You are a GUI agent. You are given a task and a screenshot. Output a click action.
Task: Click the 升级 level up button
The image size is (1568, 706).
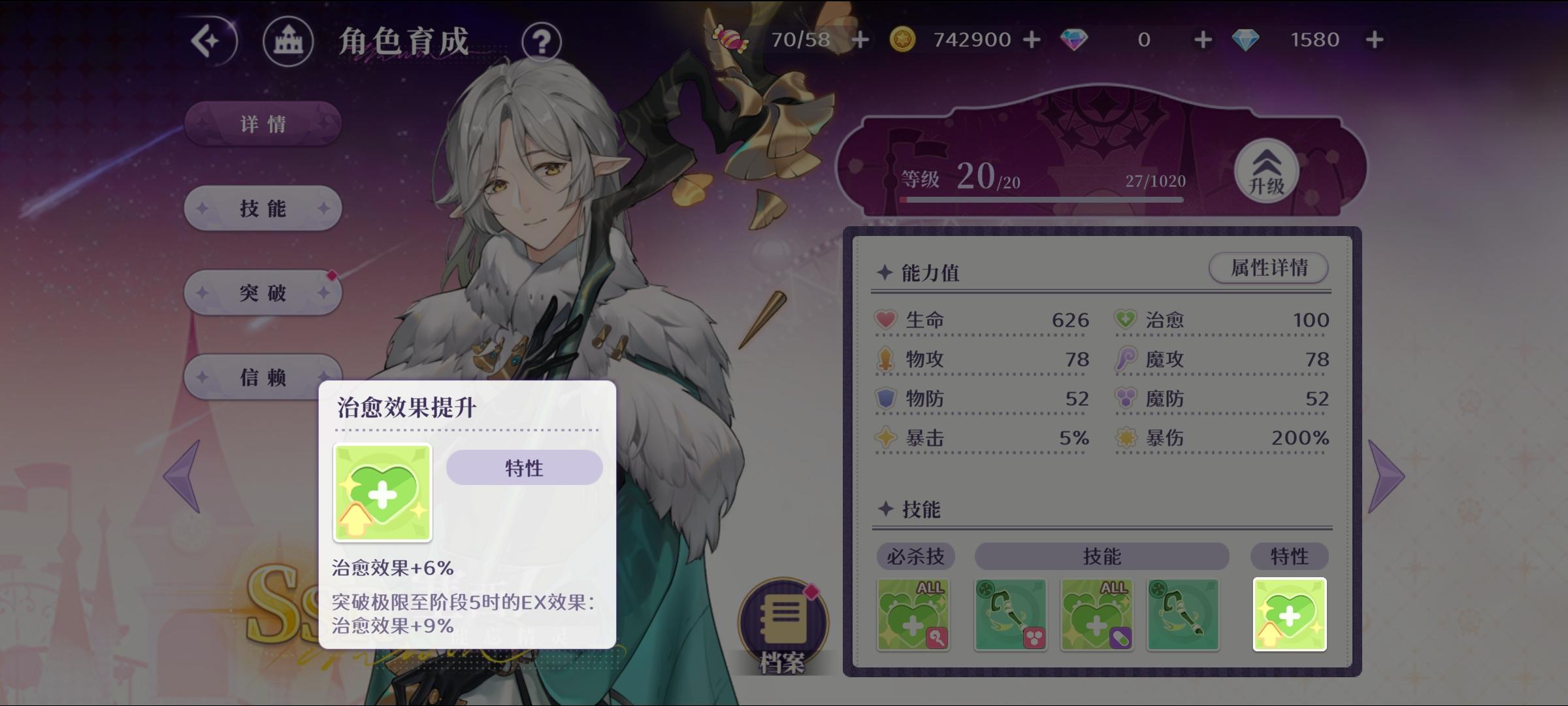(x=1266, y=171)
